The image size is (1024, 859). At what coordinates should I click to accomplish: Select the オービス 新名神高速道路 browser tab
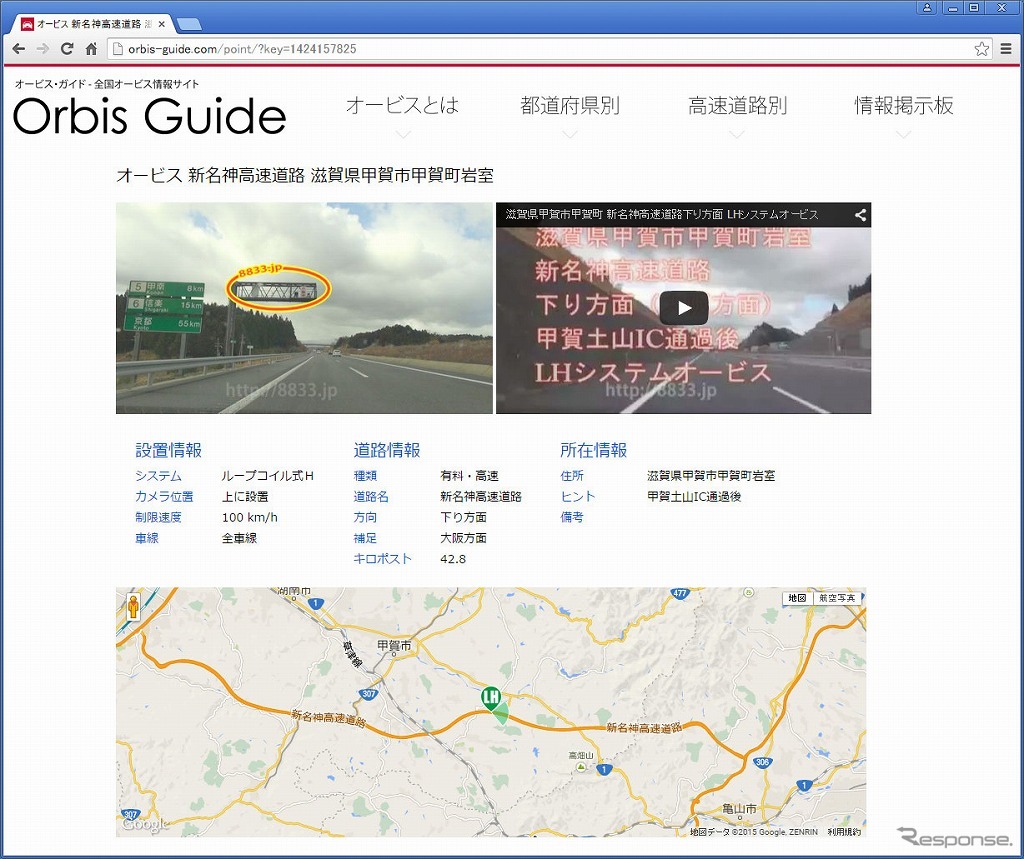[x=94, y=23]
